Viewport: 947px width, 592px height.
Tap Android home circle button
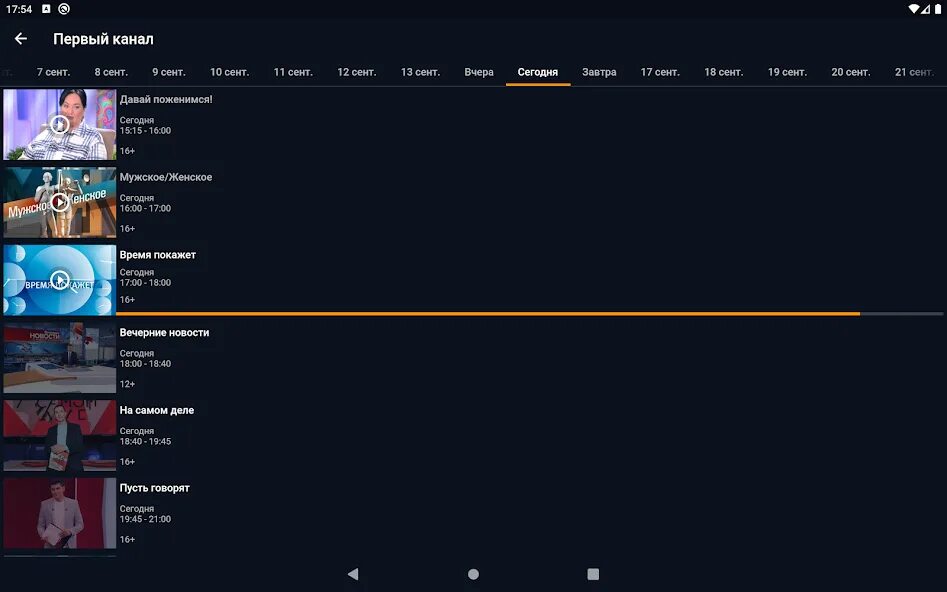pyautogui.click(x=474, y=574)
